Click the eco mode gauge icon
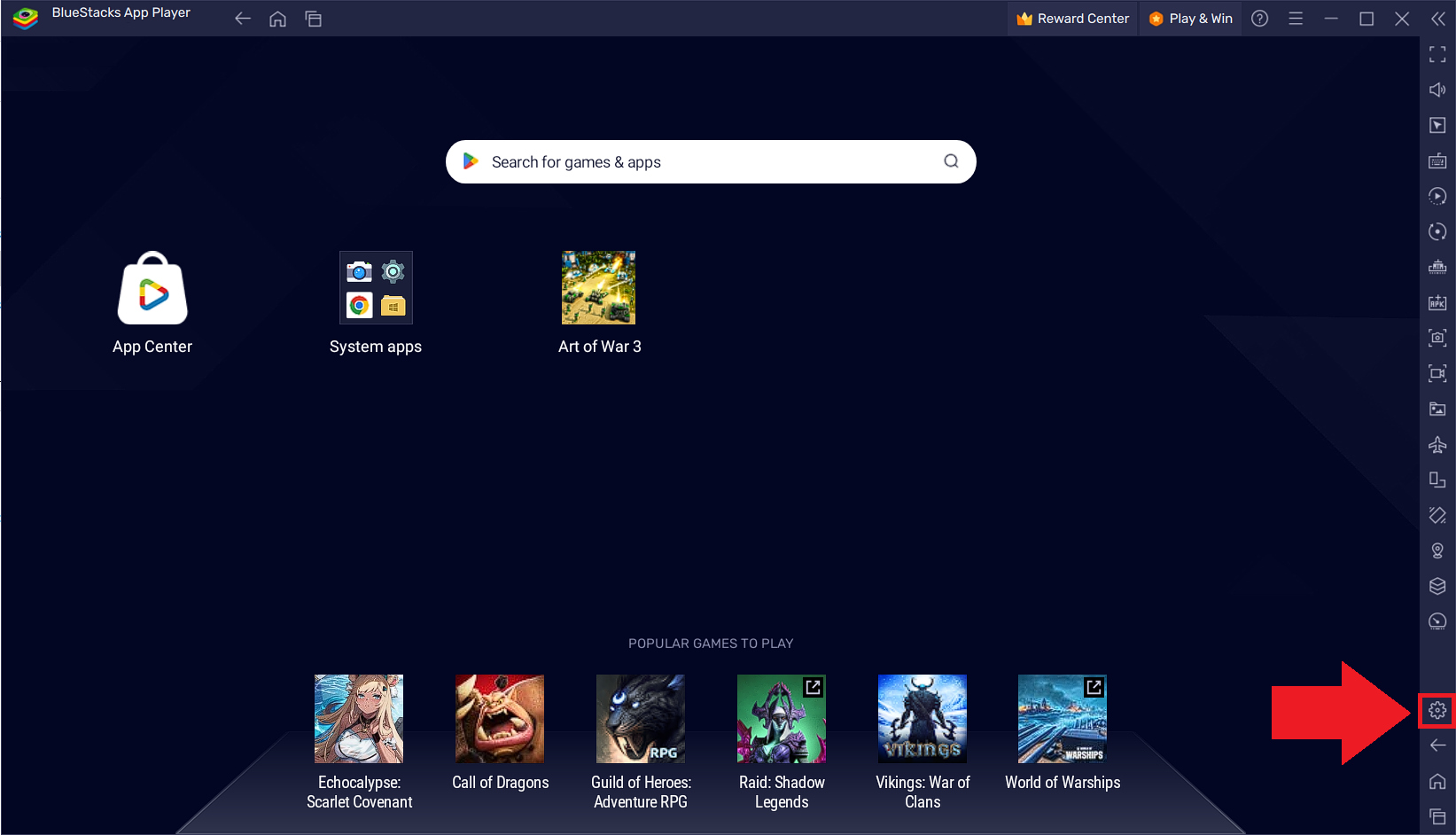The width and height of the screenshot is (1456, 835). 1437,621
